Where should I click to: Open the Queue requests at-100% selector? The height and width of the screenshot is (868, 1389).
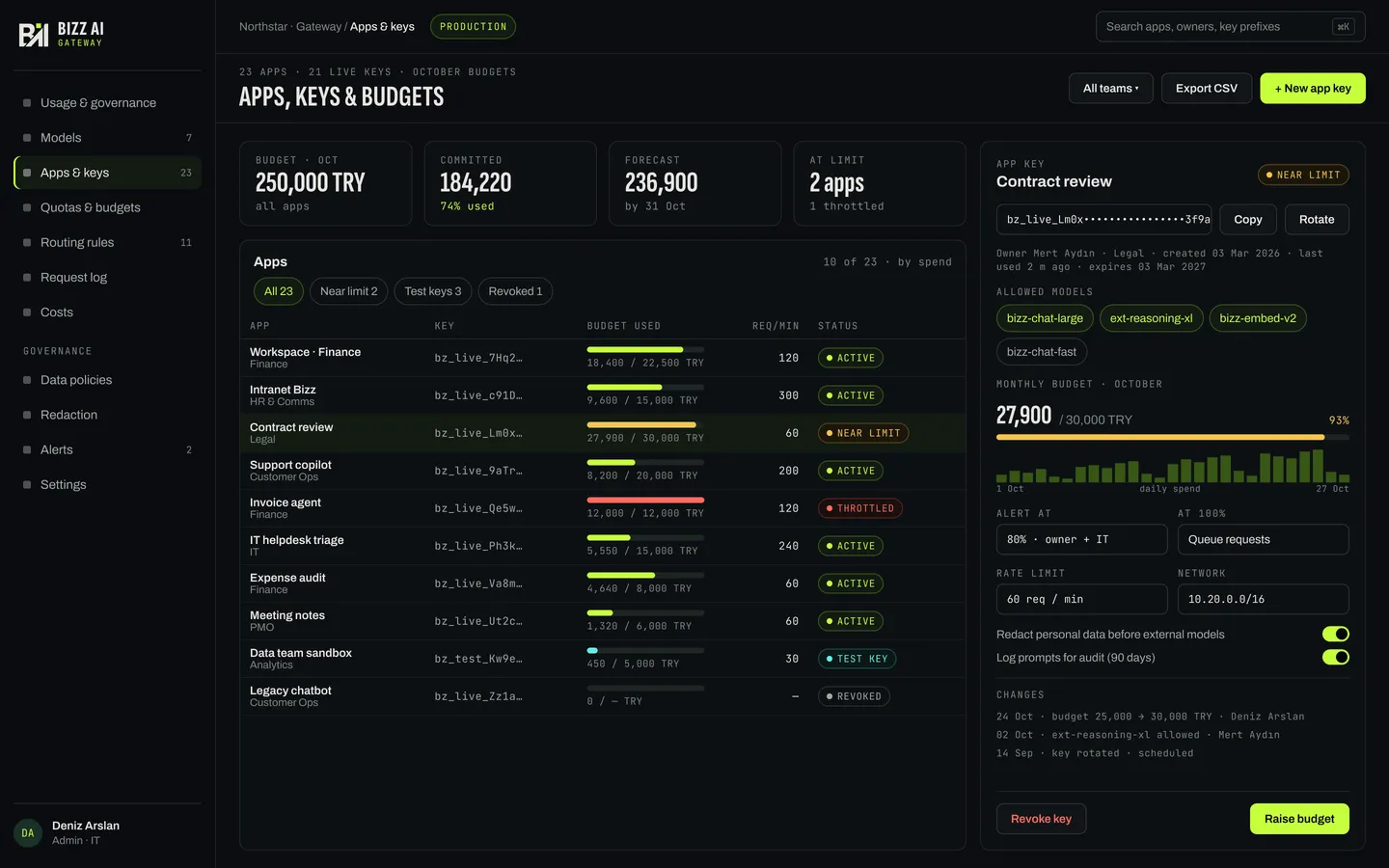click(x=1263, y=539)
